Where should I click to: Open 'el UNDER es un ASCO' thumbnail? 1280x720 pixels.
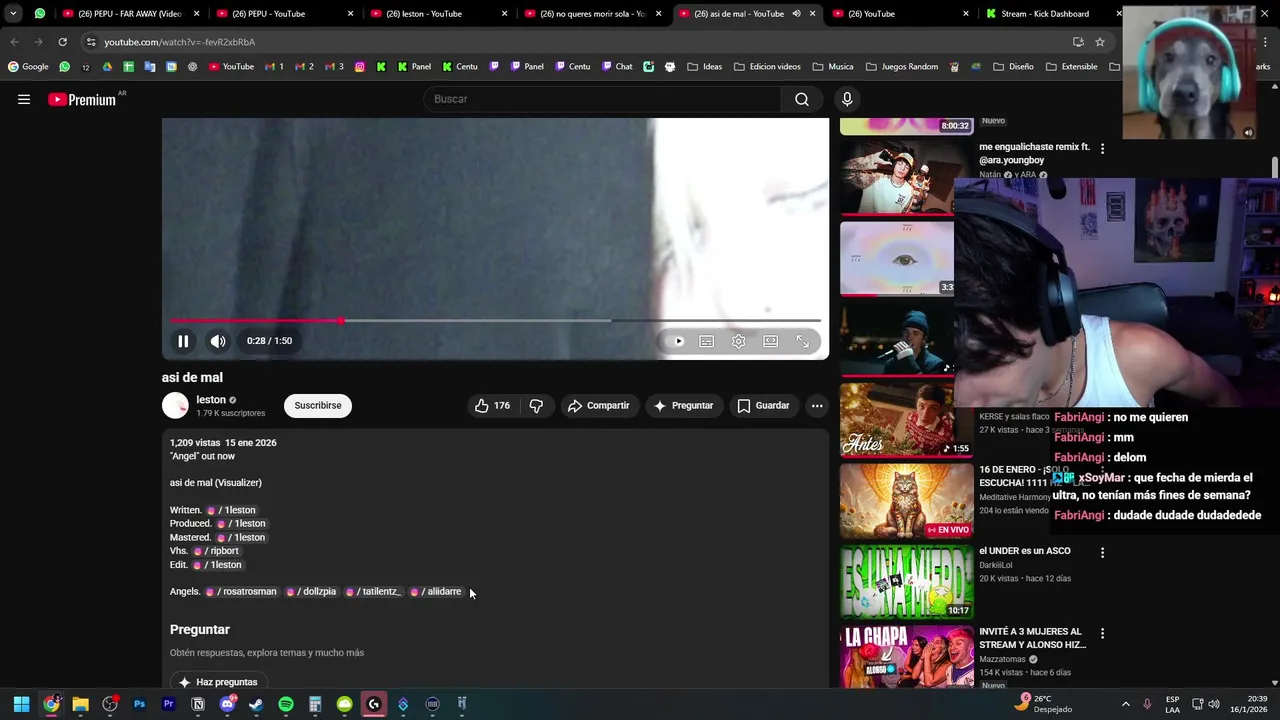[906, 581]
